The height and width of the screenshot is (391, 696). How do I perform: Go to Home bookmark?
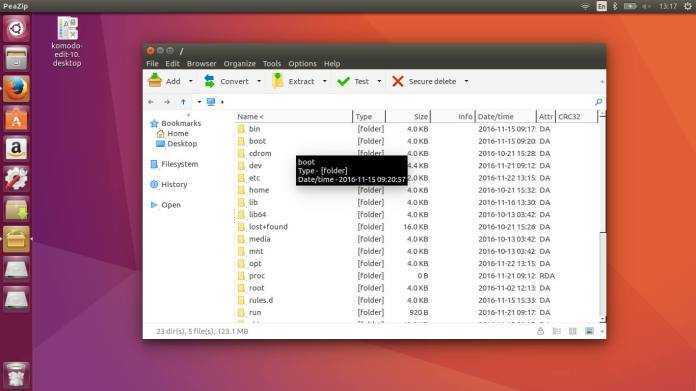pyautogui.click(x=173, y=134)
